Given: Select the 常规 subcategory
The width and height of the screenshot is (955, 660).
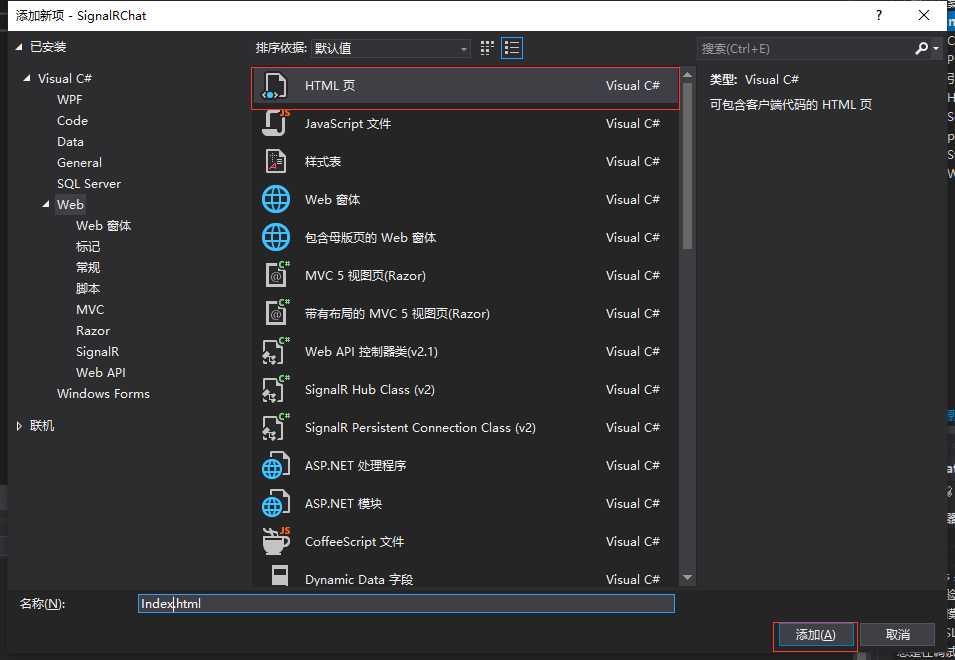Looking at the screenshot, I should pos(88,268).
